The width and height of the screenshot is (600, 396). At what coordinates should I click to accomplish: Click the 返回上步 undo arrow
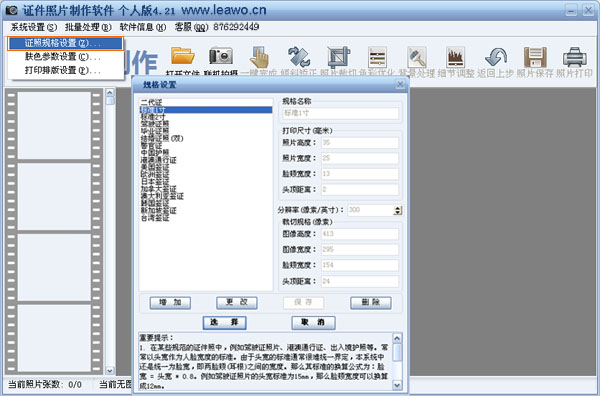(496, 57)
